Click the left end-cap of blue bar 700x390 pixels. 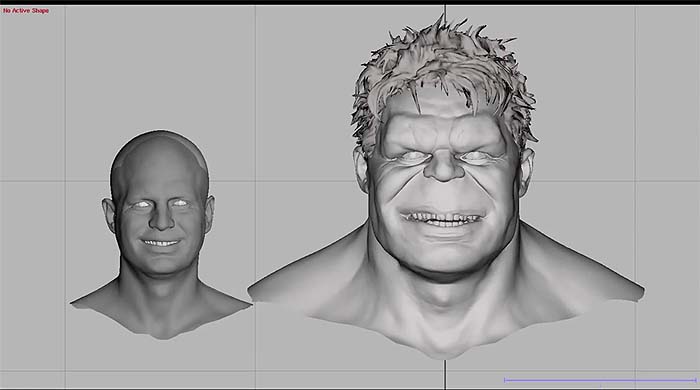point(504,380)
